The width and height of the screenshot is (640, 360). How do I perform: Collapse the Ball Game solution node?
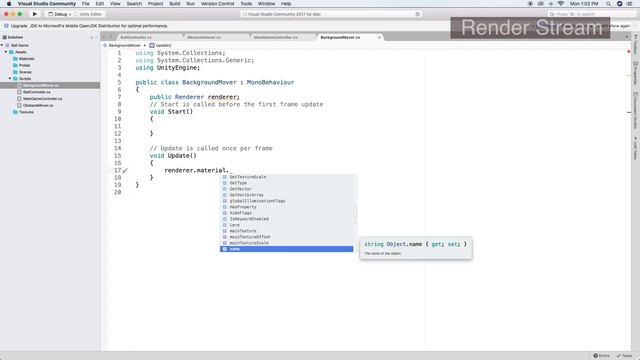click(x=2, y=45)
